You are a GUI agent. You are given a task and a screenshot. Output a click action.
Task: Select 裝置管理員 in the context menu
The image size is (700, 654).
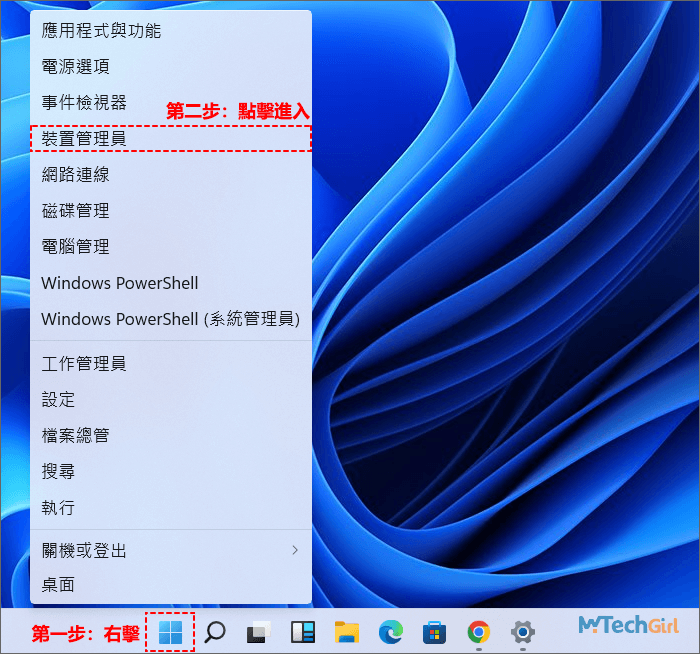coord(84,138)
